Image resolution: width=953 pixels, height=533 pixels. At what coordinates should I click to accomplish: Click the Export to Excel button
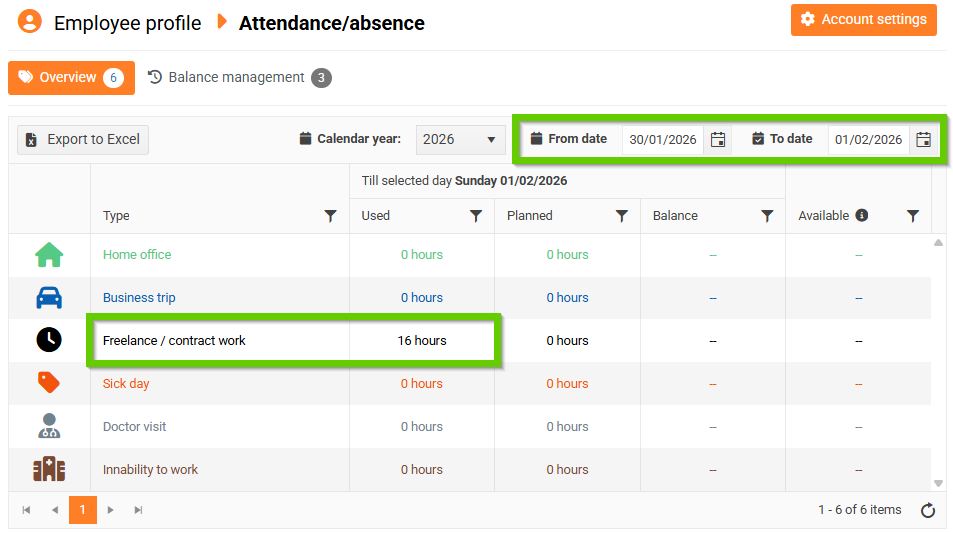83,140
